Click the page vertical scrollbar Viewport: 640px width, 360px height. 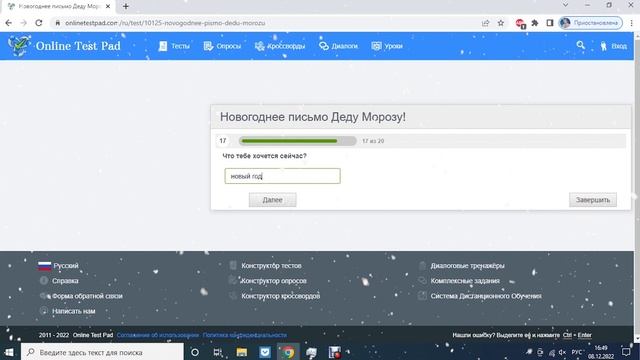[x=637, y=188]
